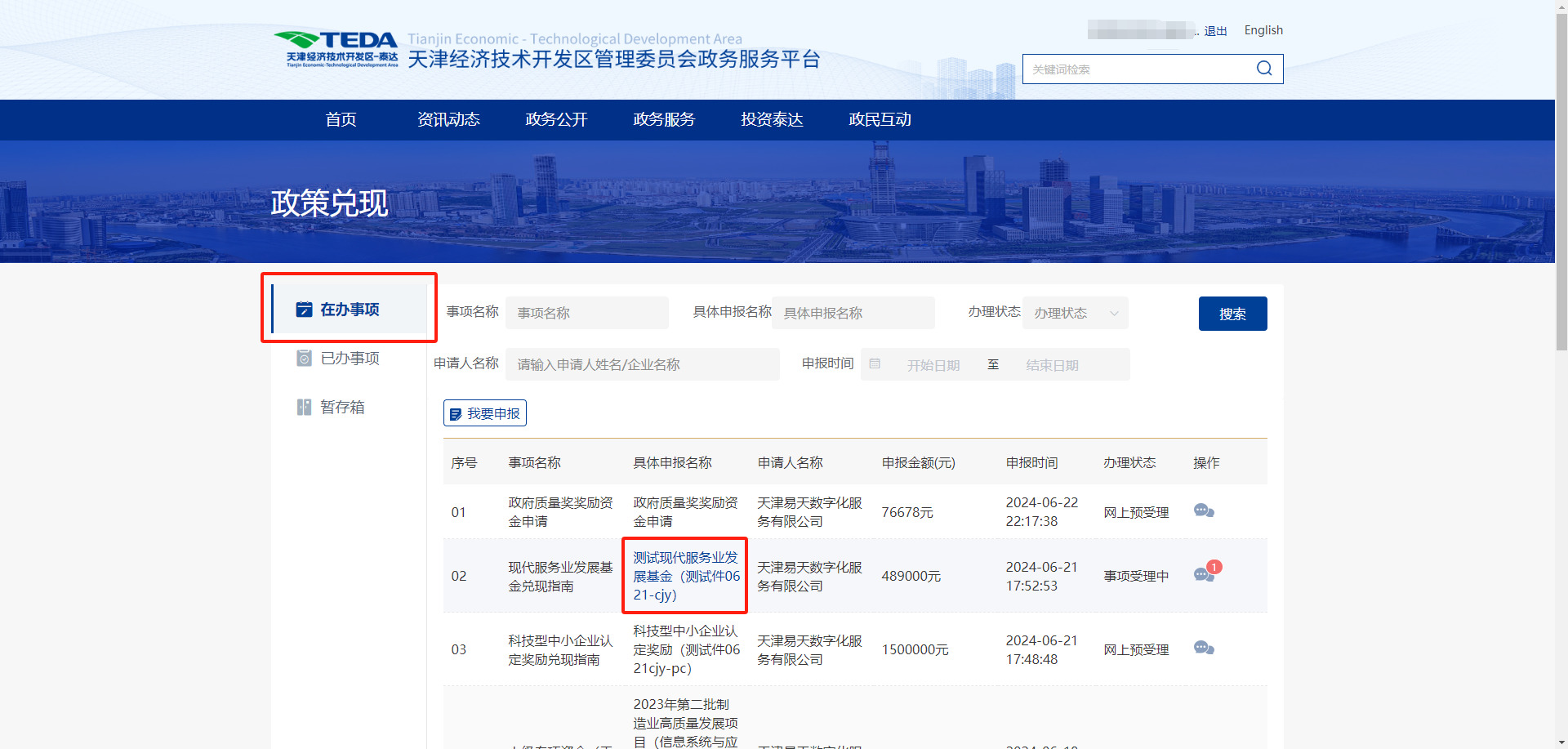Click the 开始日期 date field
This screenshot has width=1568, height=749.
coord(933,365)
